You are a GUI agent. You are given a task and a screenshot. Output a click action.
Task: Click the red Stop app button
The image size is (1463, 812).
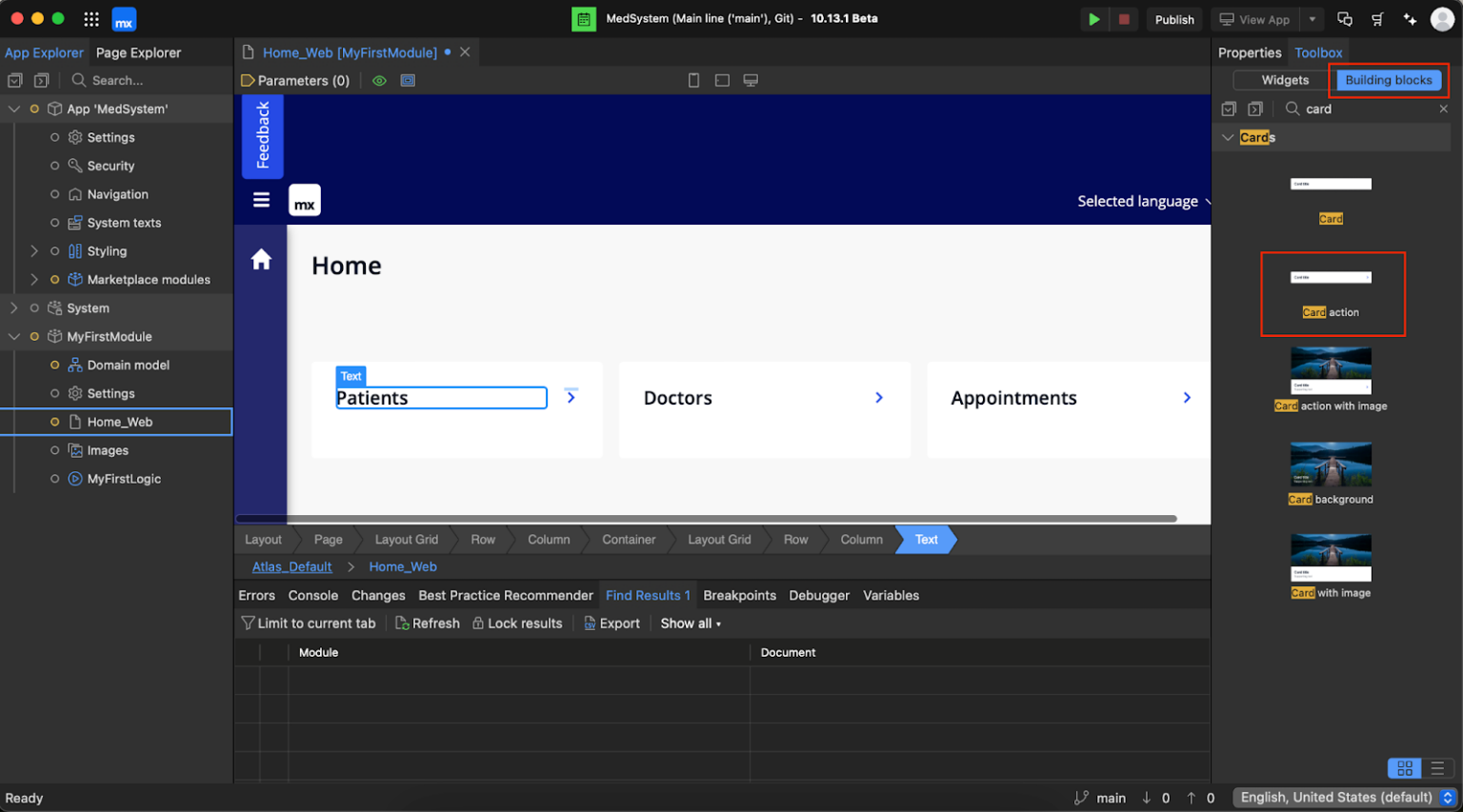pos(1124,19)
